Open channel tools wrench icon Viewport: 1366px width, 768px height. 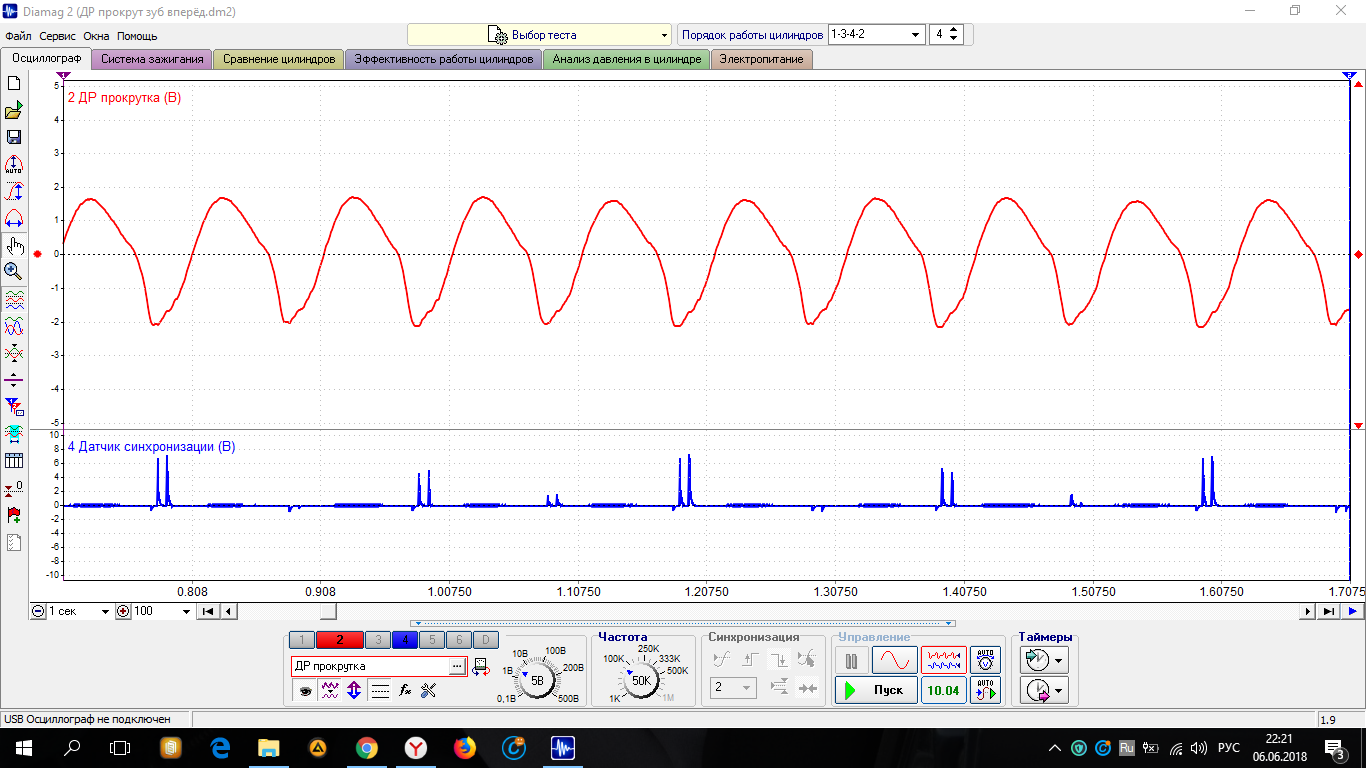coord(429,690)
